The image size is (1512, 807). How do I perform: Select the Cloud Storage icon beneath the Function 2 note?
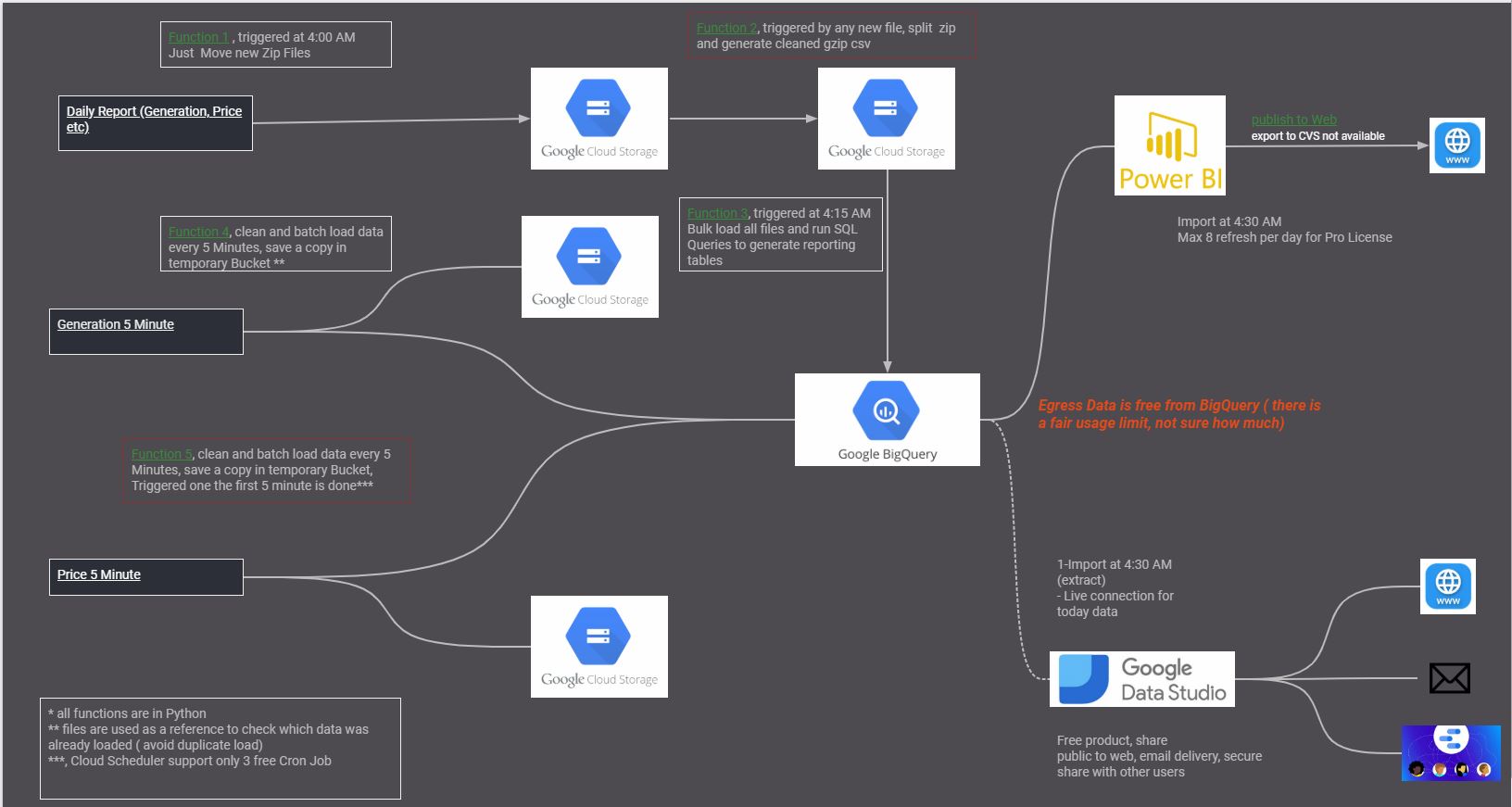click(887, 119)
